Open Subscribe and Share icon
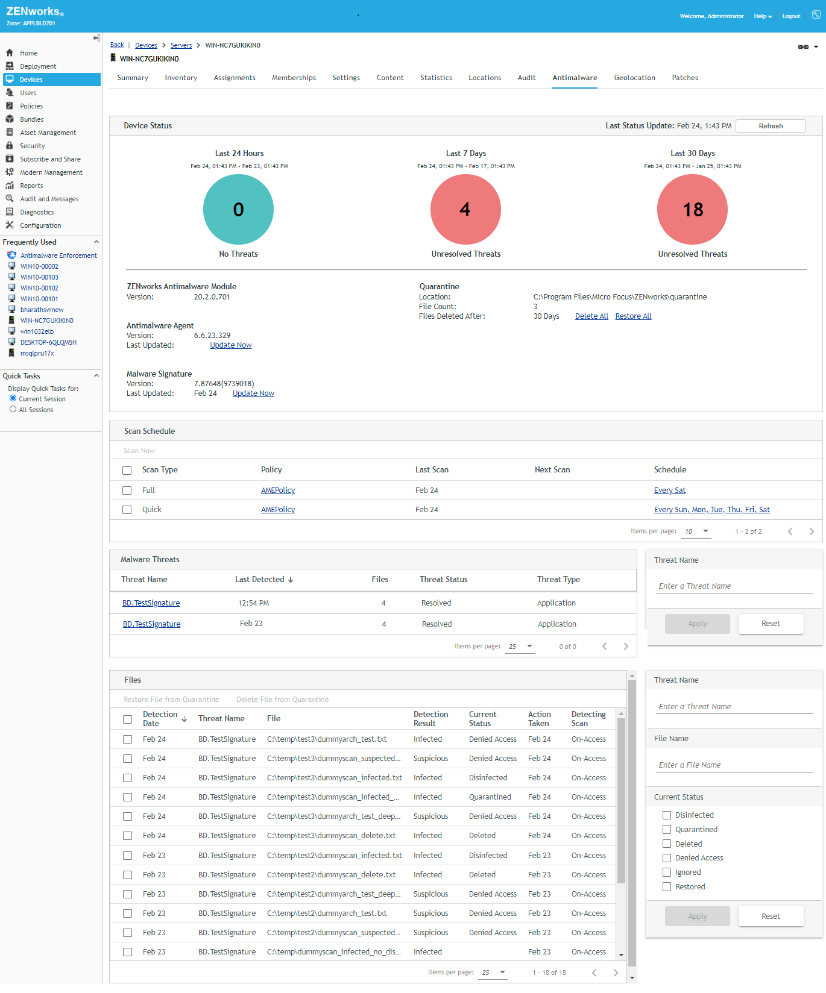826x993 pixels. coord(10,159)
